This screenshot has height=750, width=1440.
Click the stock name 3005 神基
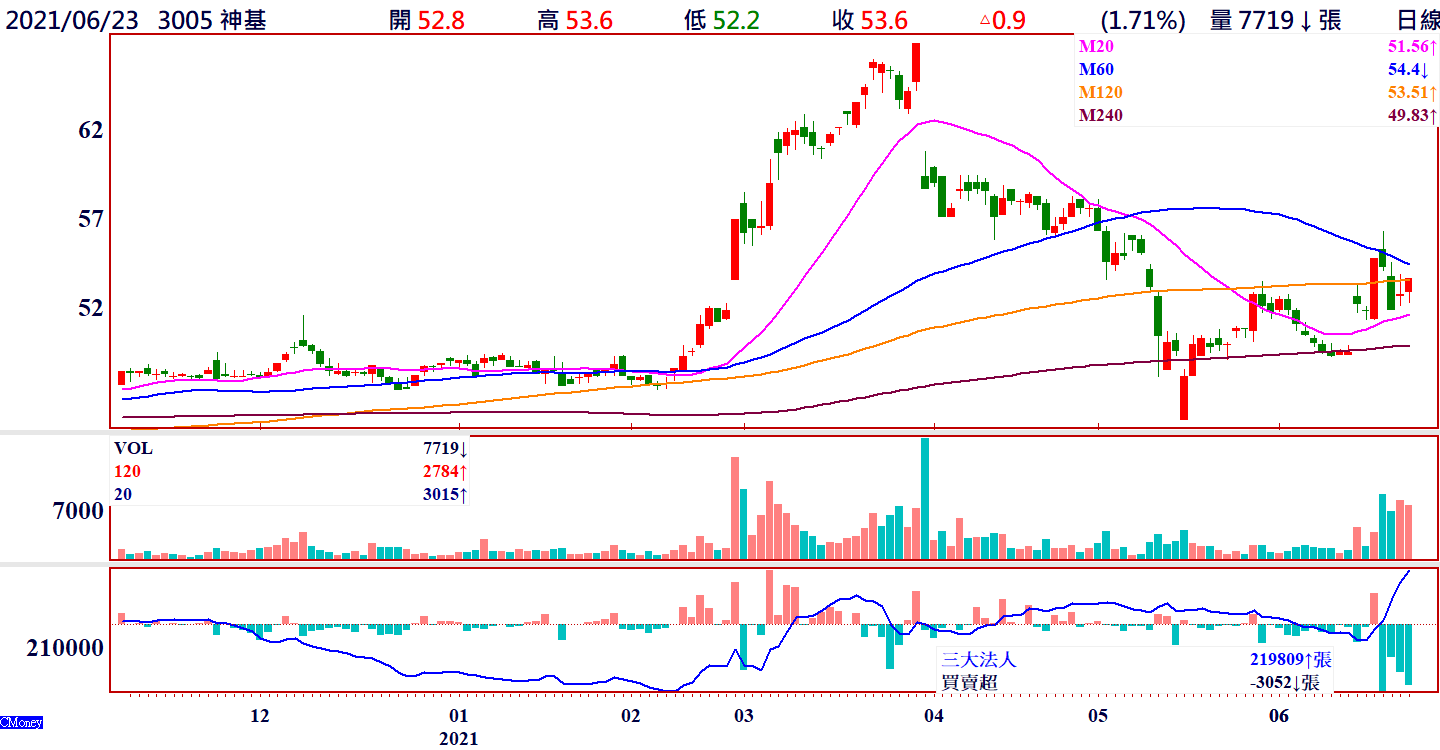coord(212,20)
